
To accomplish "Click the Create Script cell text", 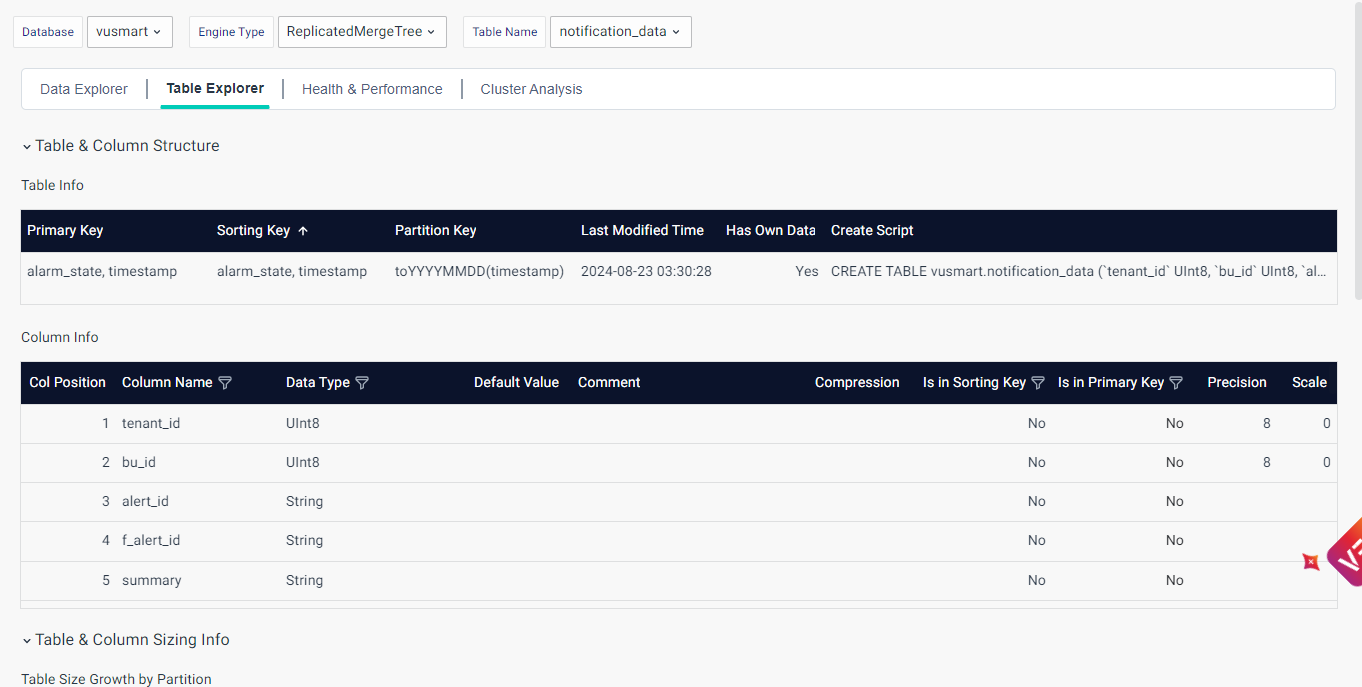I will click(1078, 271).
